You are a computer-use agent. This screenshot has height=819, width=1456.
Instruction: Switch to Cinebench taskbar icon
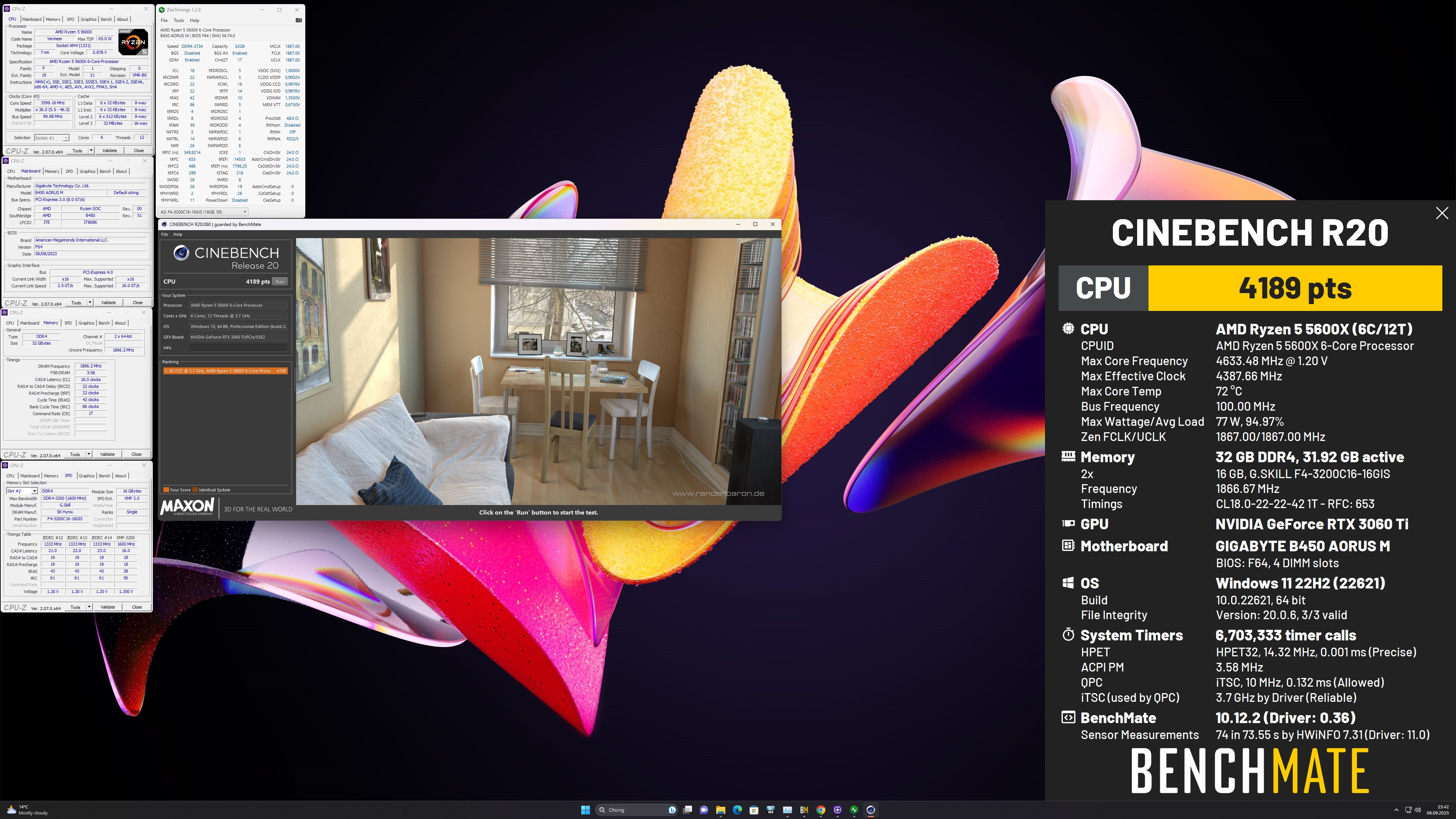pyautogui.click(x=871, y=810)
